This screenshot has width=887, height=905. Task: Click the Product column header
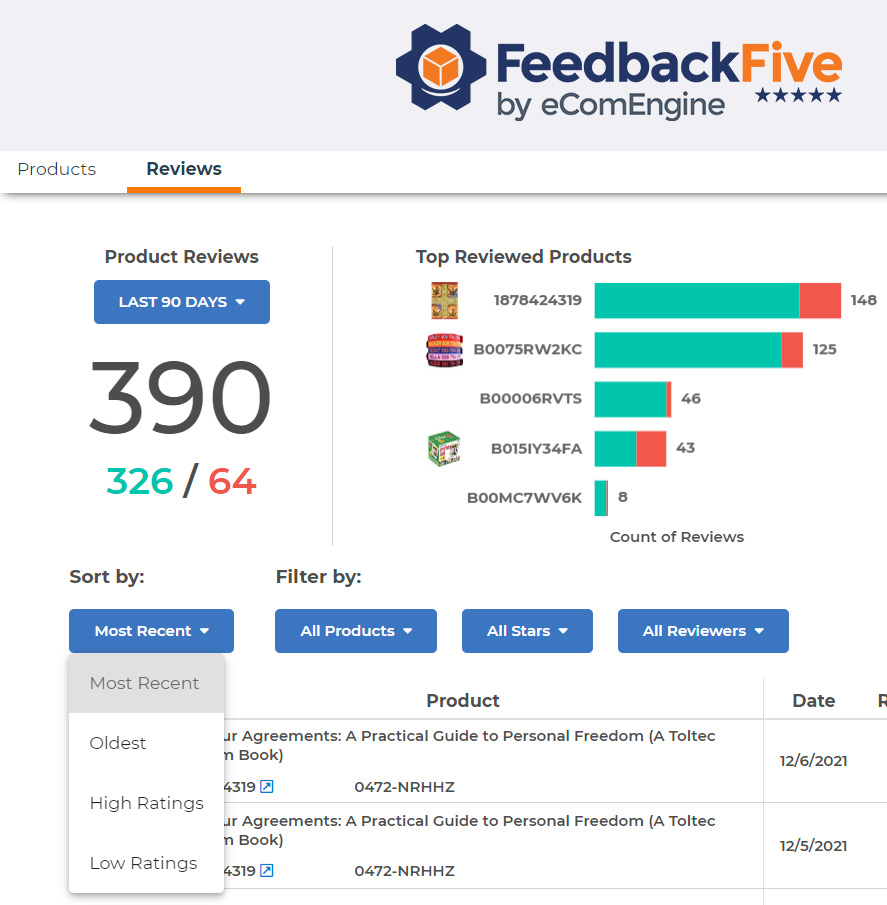click(463, 701)
